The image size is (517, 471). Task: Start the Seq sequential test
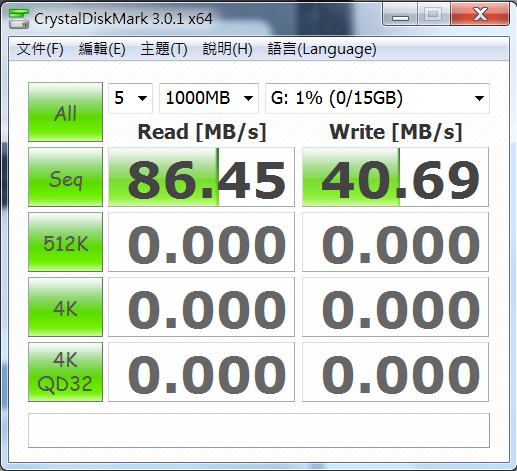[65, 177]
